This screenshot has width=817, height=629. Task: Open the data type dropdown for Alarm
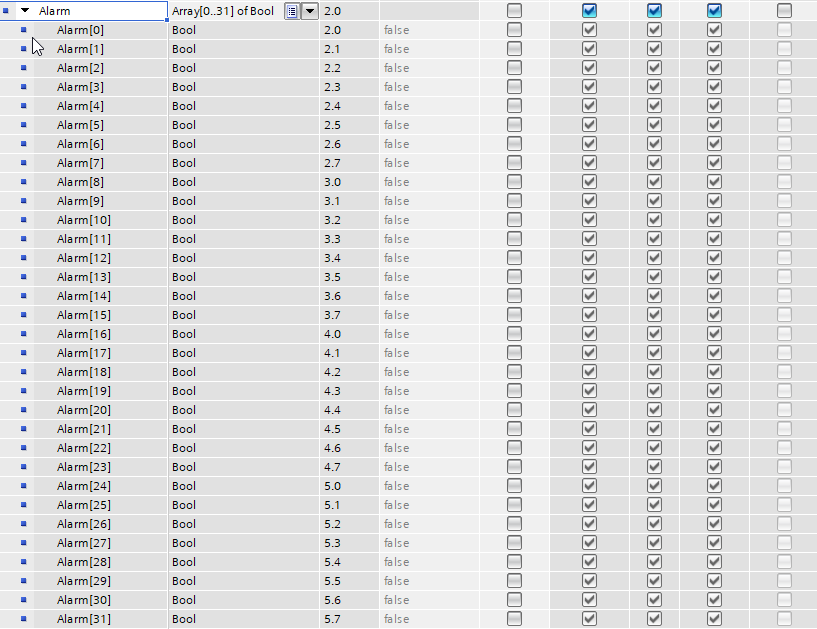pyautogui.click(x=310, y=11)
